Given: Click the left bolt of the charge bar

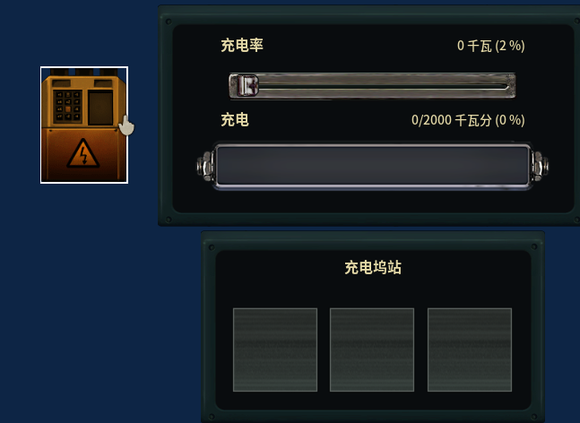Looking at the screenshot, I should (x=205, y=166).
